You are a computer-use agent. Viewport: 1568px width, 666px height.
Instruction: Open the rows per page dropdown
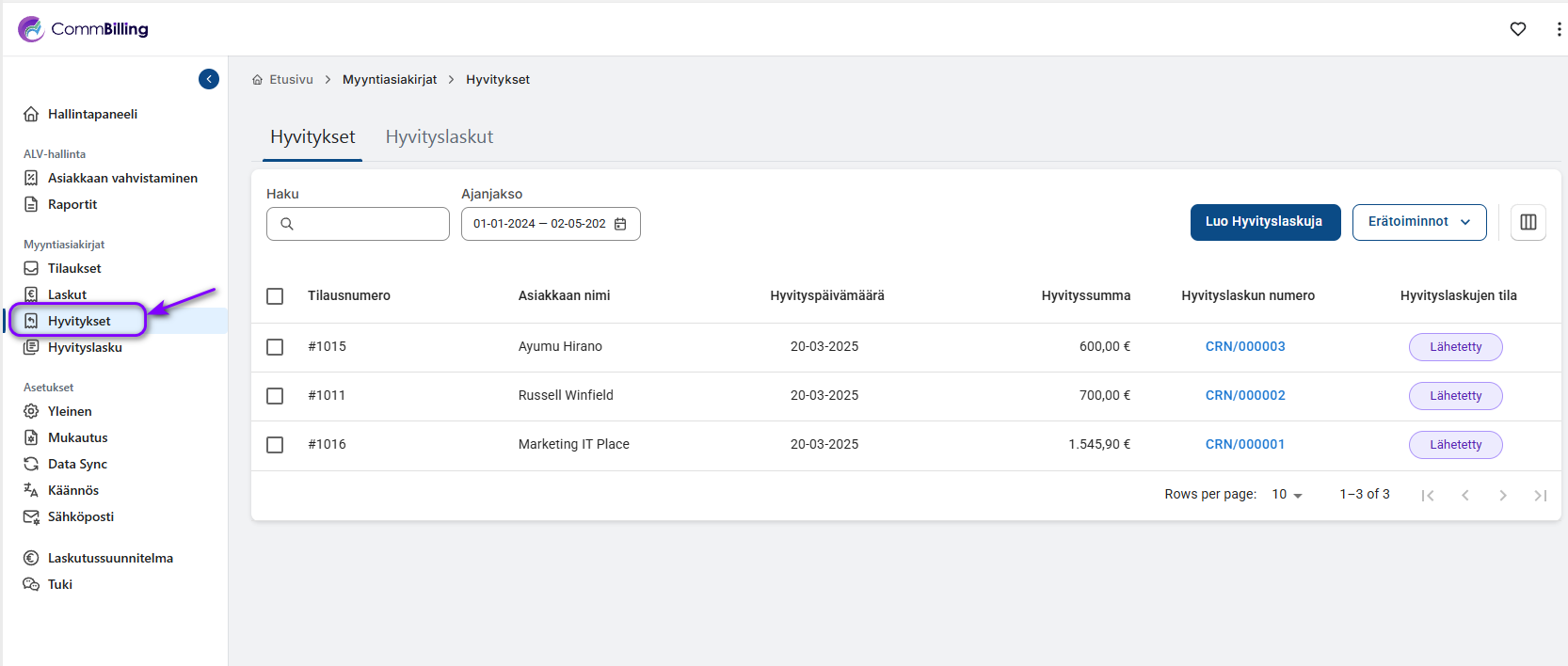1287,495
